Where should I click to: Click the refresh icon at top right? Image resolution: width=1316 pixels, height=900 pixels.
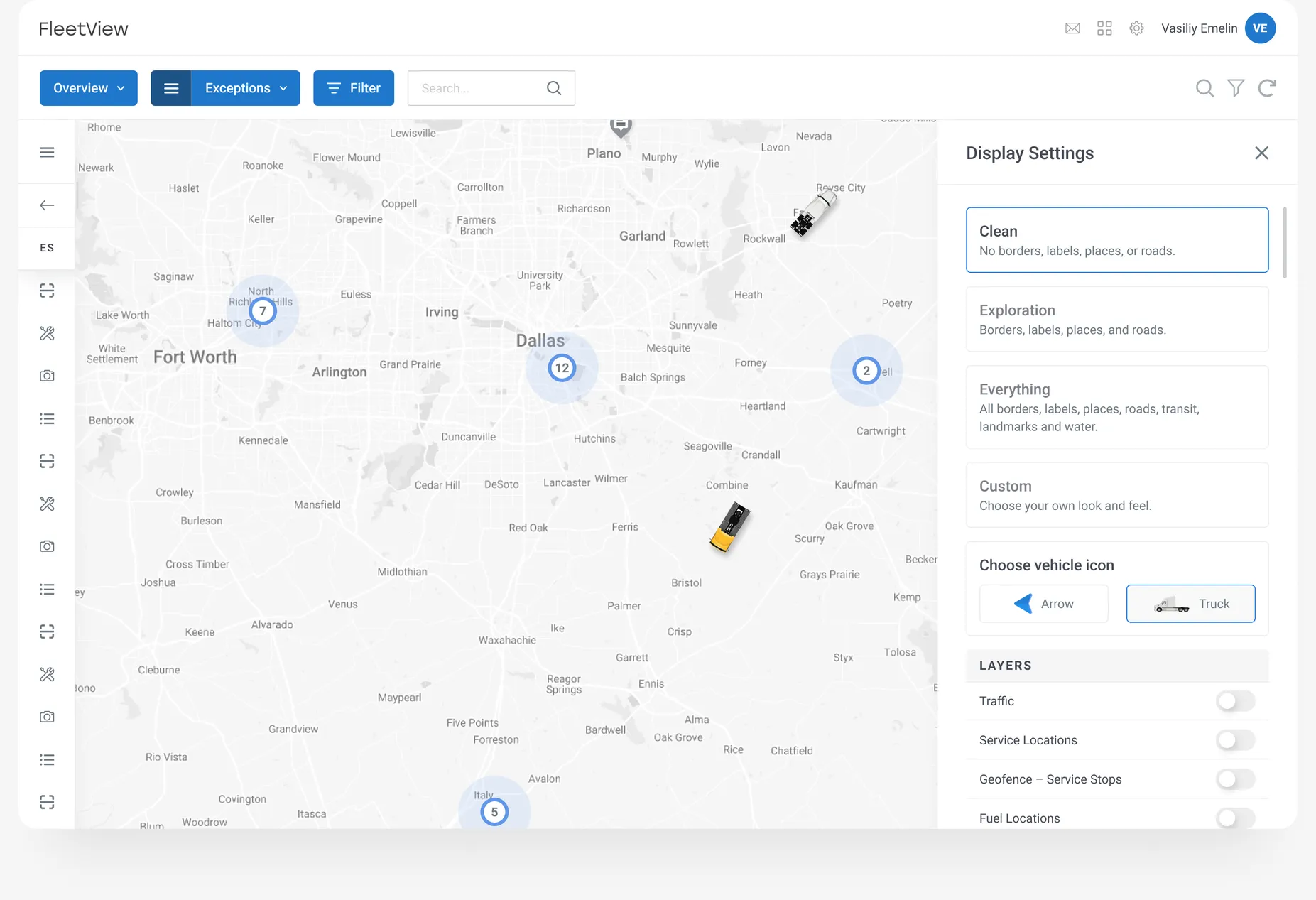pos(1267,88)
